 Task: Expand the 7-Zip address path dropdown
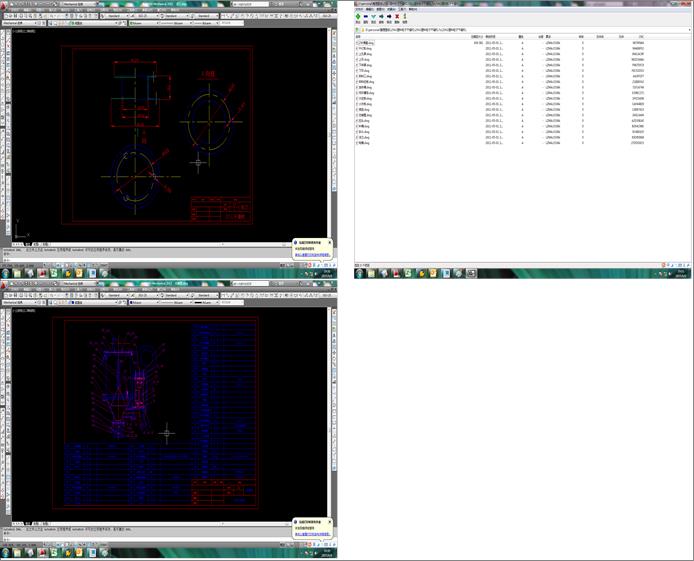(x=689, y=31)
